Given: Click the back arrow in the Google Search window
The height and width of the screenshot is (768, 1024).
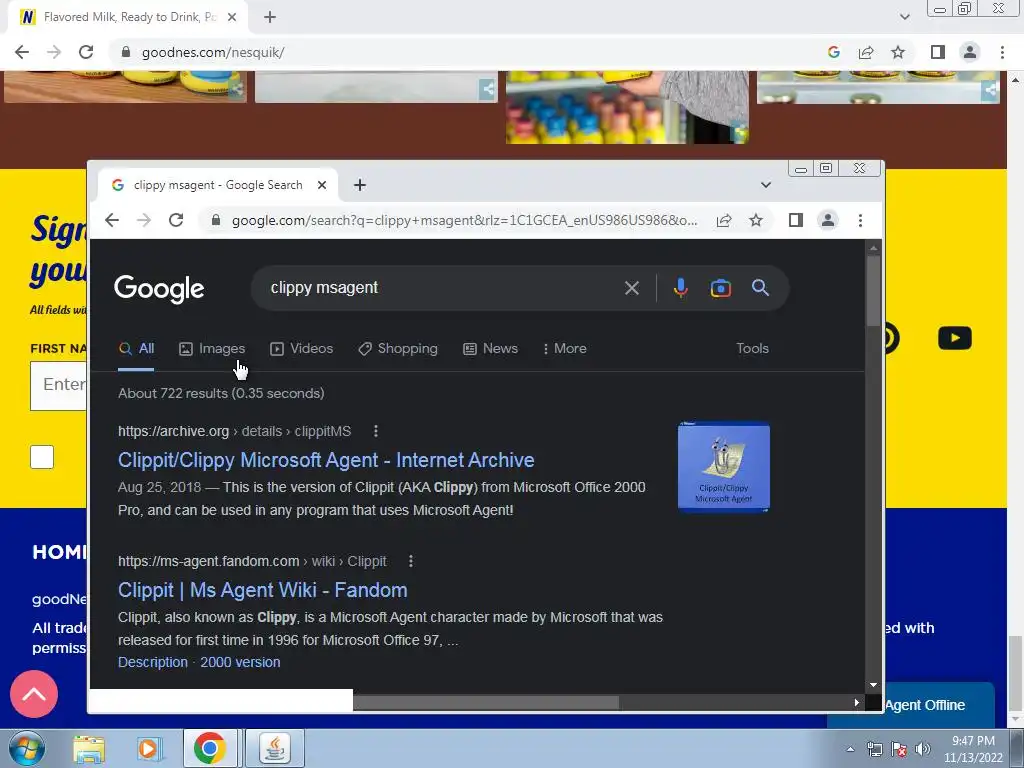Looking at the screenshot, I should point(112,220).
